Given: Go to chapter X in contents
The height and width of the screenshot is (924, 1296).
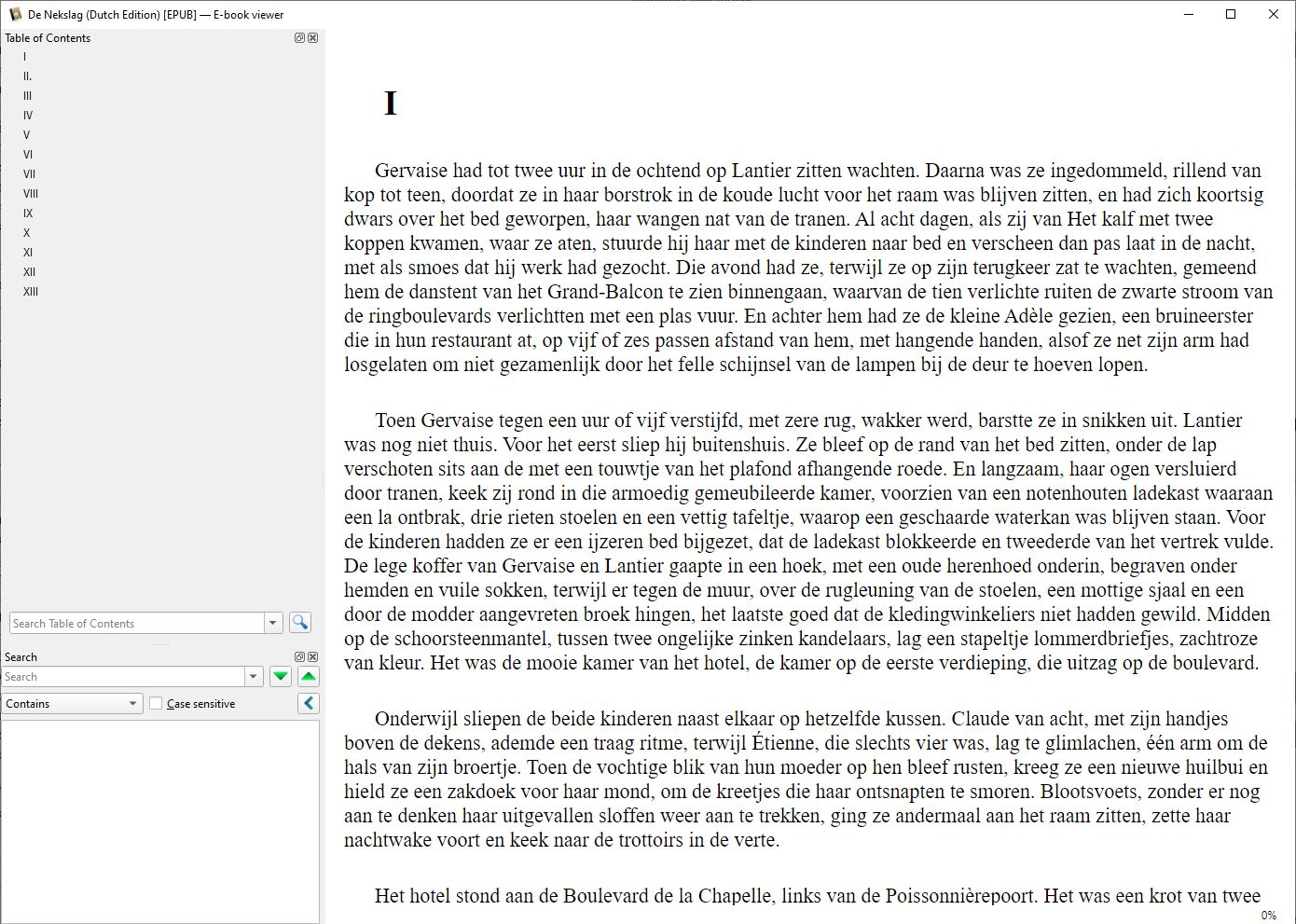Looking at the screenshot, I should coord(27,233).
